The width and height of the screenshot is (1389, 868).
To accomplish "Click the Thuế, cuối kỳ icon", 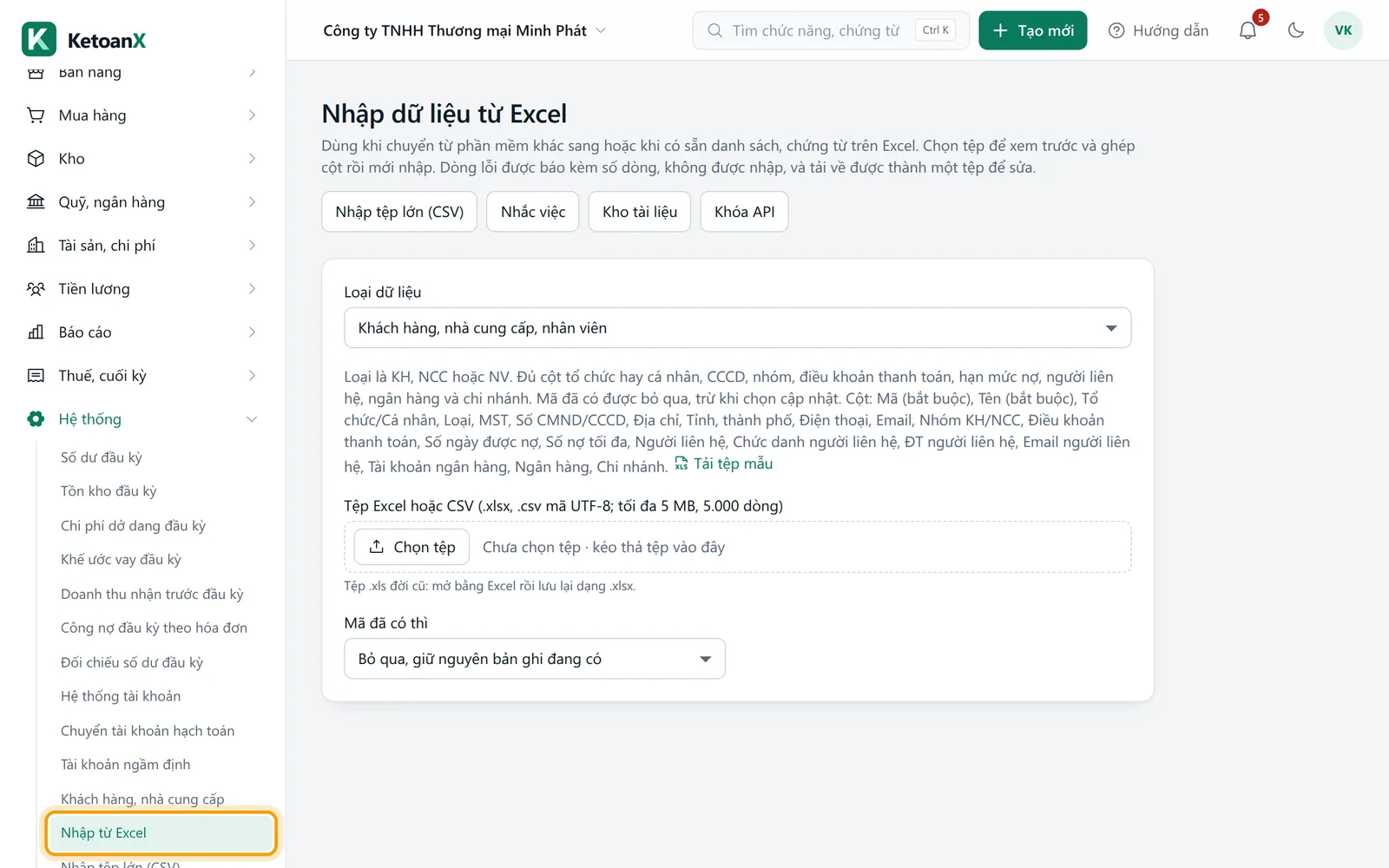I will click(x=36, y=376).
